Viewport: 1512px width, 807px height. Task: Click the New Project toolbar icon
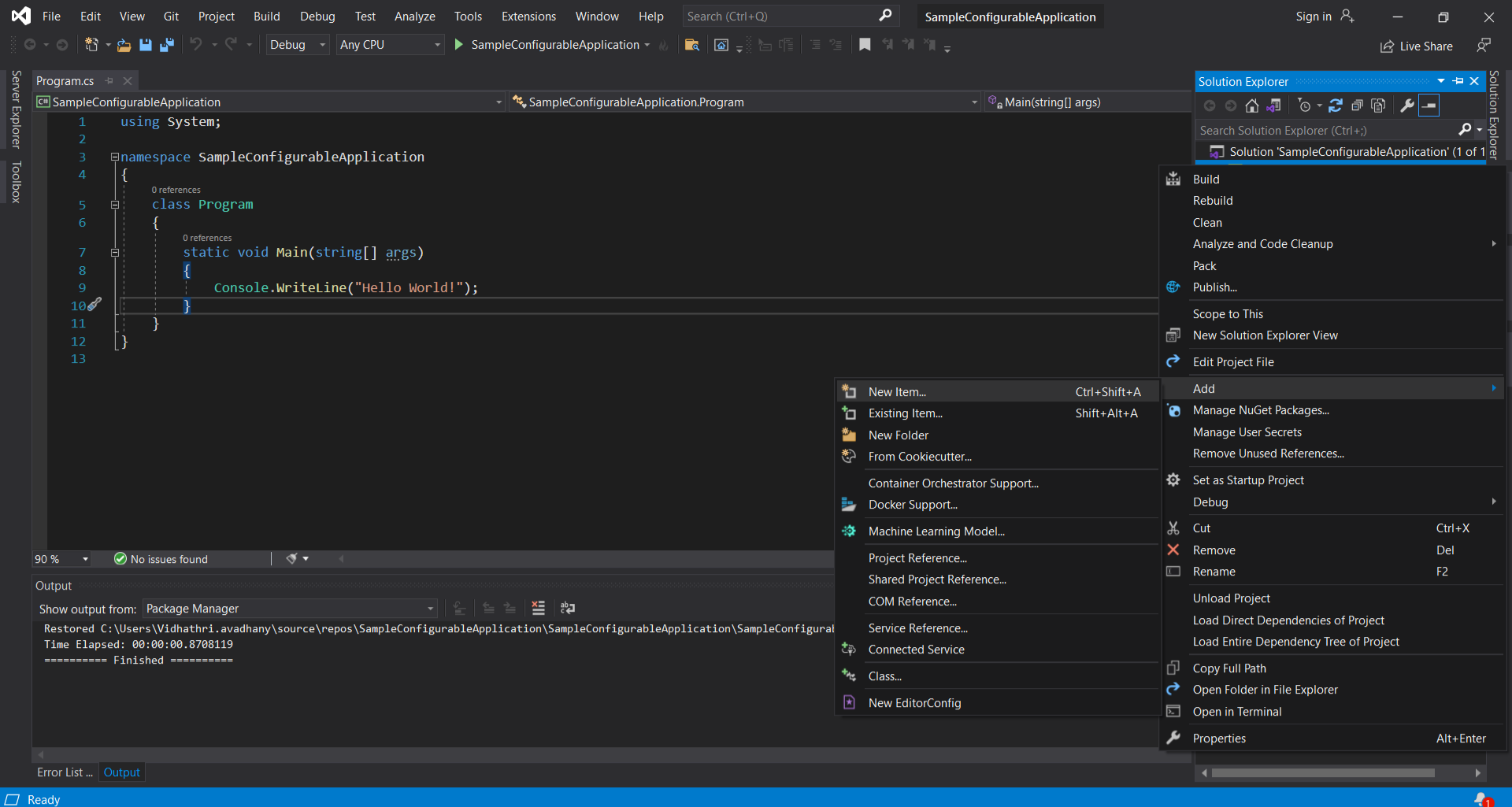92,45
